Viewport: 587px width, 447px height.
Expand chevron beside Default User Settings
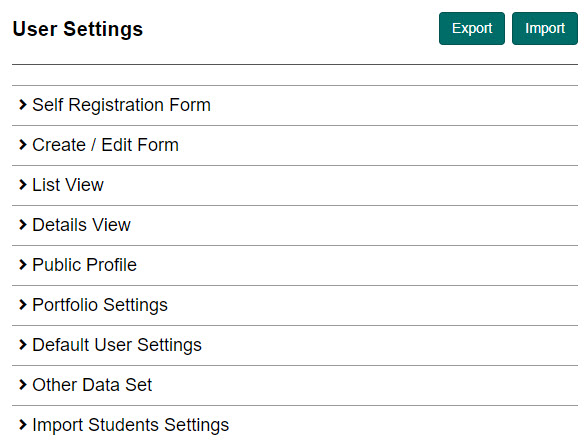pyautogui.click(x=23, y=345)
